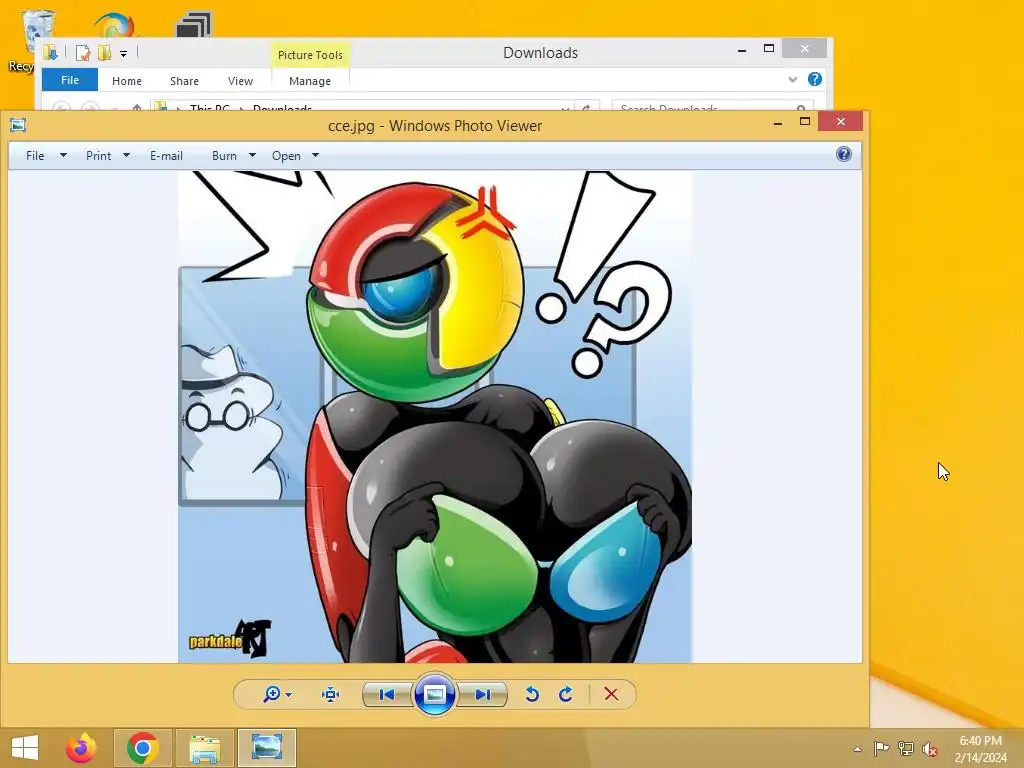1024x768 pixels.
Task: Open Customize Quick Access Toolbar dropdown
Action: pos(123,54)
